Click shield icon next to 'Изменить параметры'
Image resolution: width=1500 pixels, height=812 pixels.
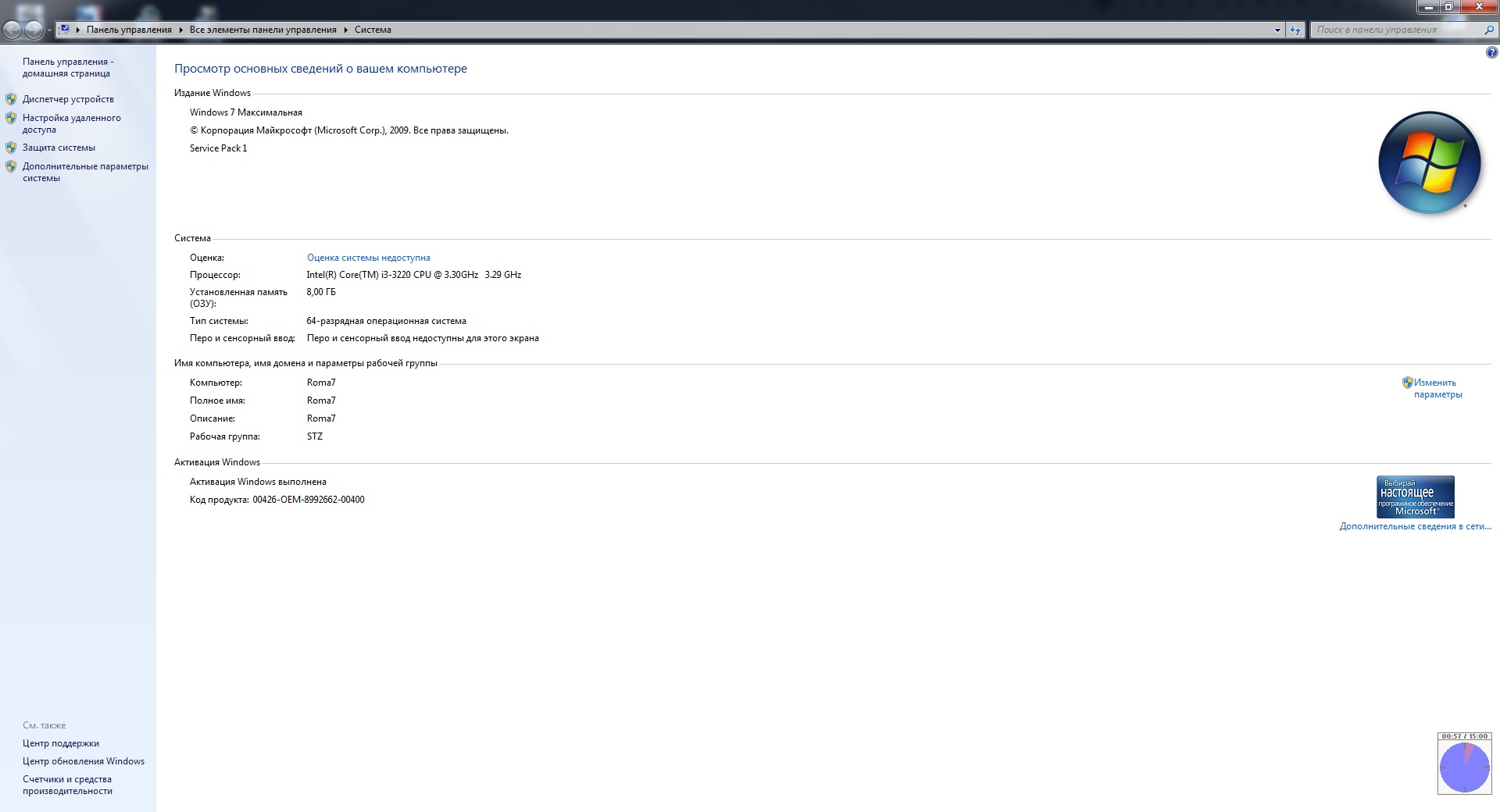click(1407, 383)
